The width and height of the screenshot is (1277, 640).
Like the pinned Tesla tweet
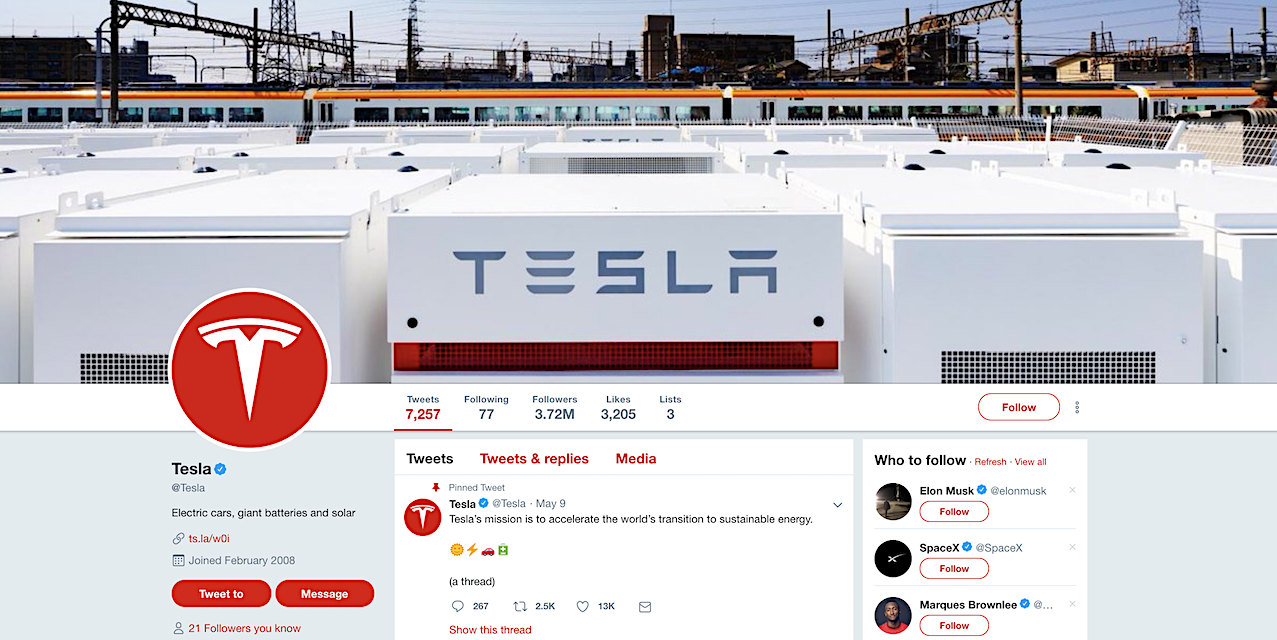click(582, 605)
